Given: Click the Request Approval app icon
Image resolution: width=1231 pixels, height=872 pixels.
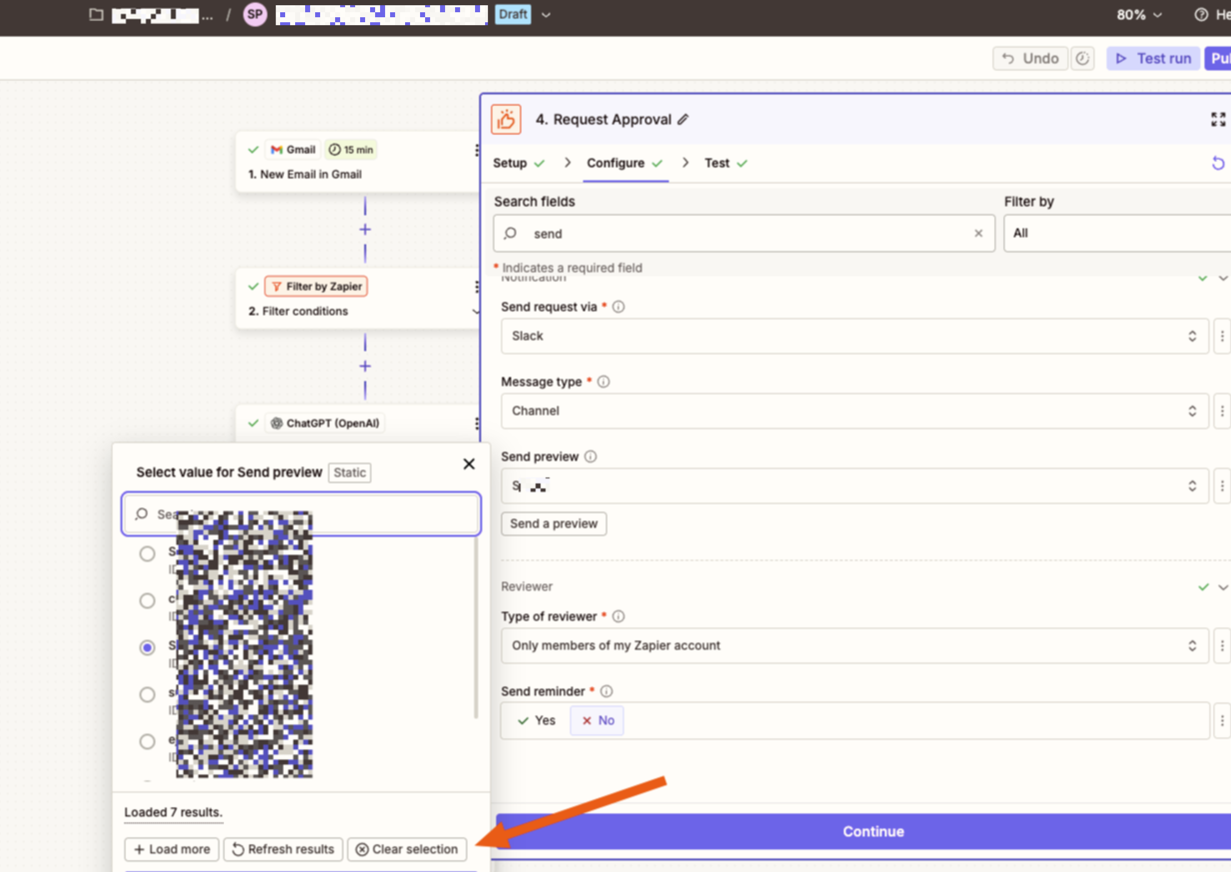Looking at the screenshot, I should pos(506,120).
